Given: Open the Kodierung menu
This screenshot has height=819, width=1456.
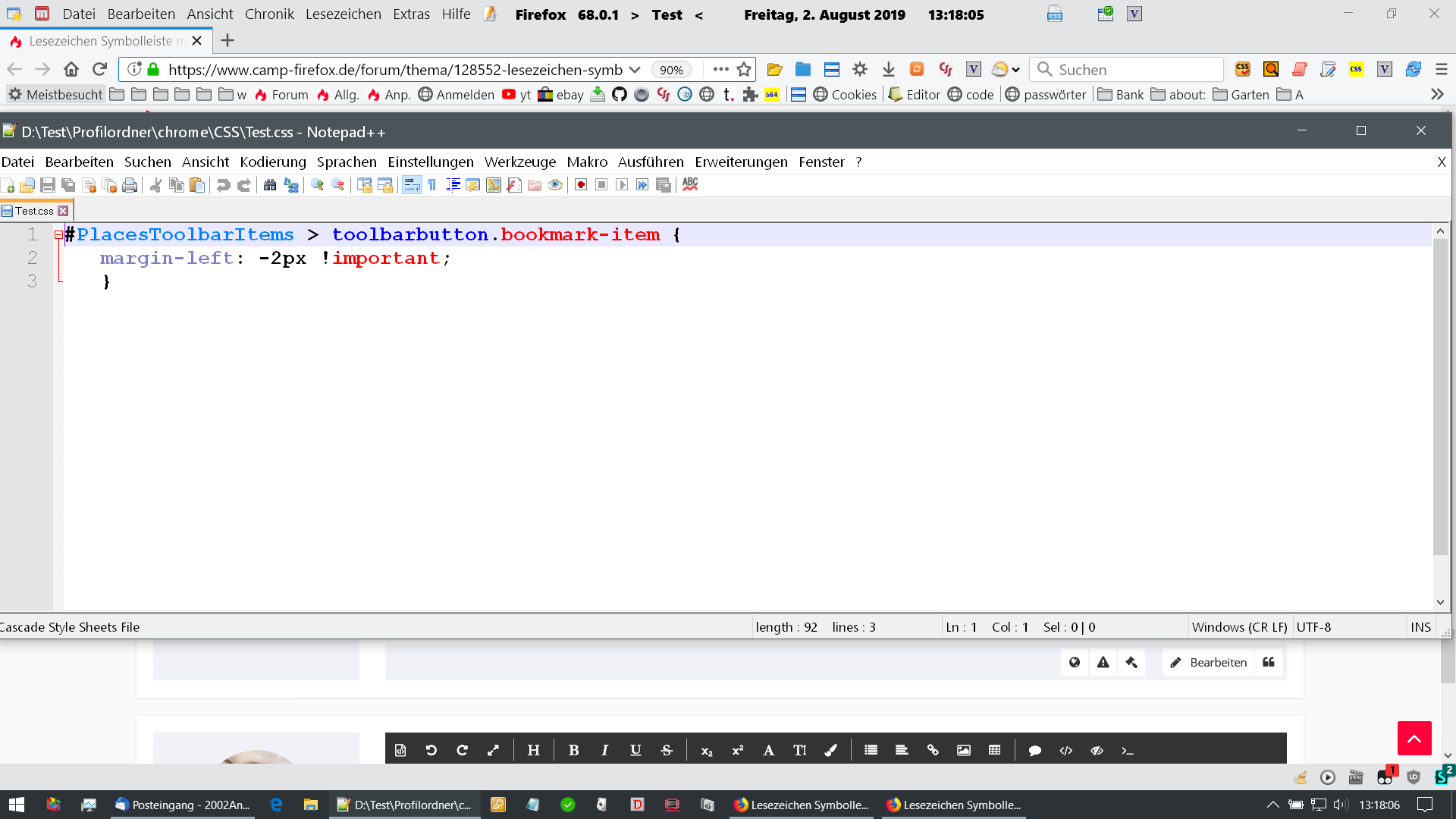Looking at the screenshot, I should 272,162.
